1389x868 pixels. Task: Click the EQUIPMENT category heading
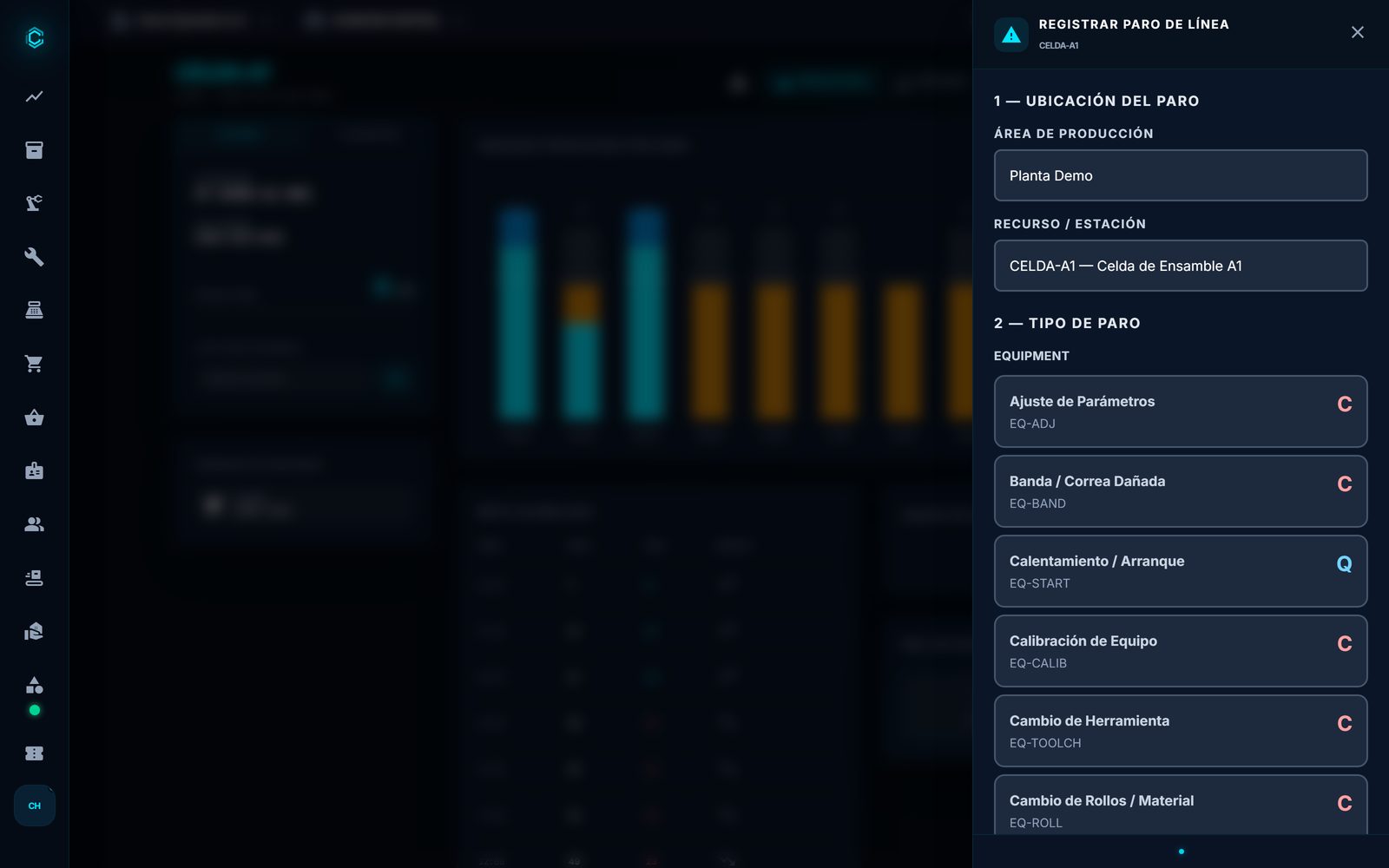pyautogui.click(x=1031, y=356)
